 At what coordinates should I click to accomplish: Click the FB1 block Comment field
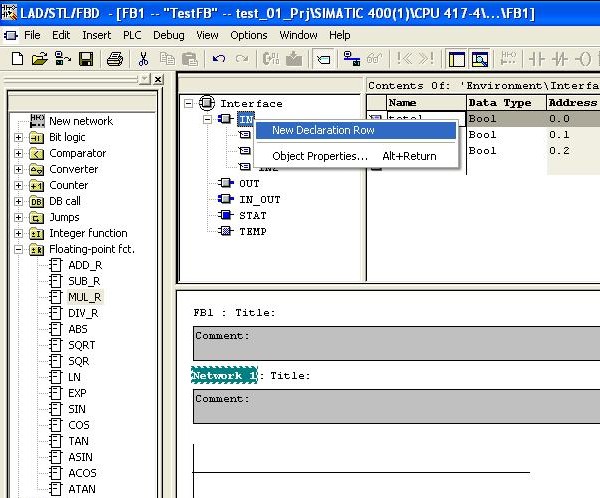396,343
